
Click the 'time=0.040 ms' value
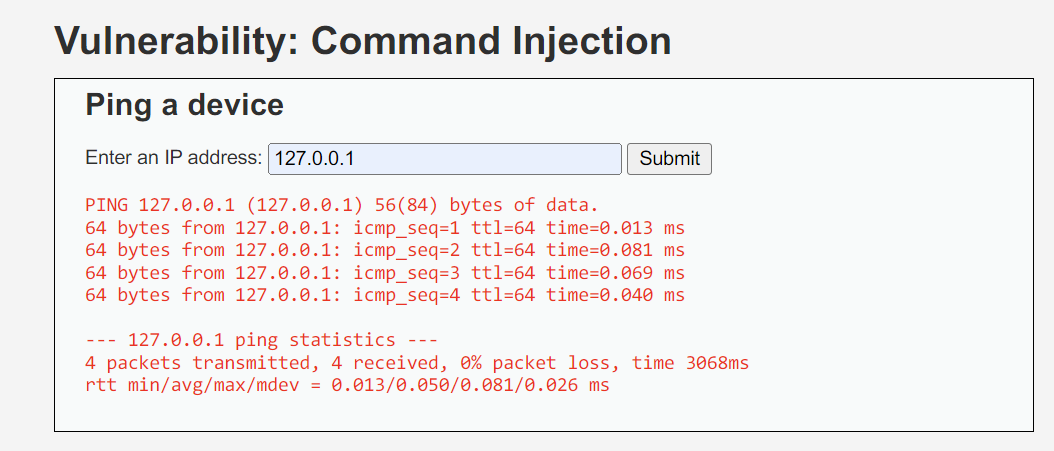[615, 295]
